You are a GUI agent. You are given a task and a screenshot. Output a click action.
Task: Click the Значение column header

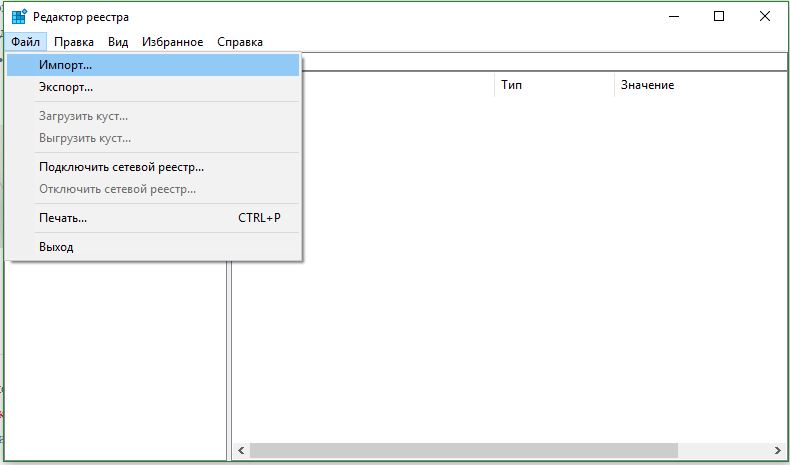pos(701,85)
